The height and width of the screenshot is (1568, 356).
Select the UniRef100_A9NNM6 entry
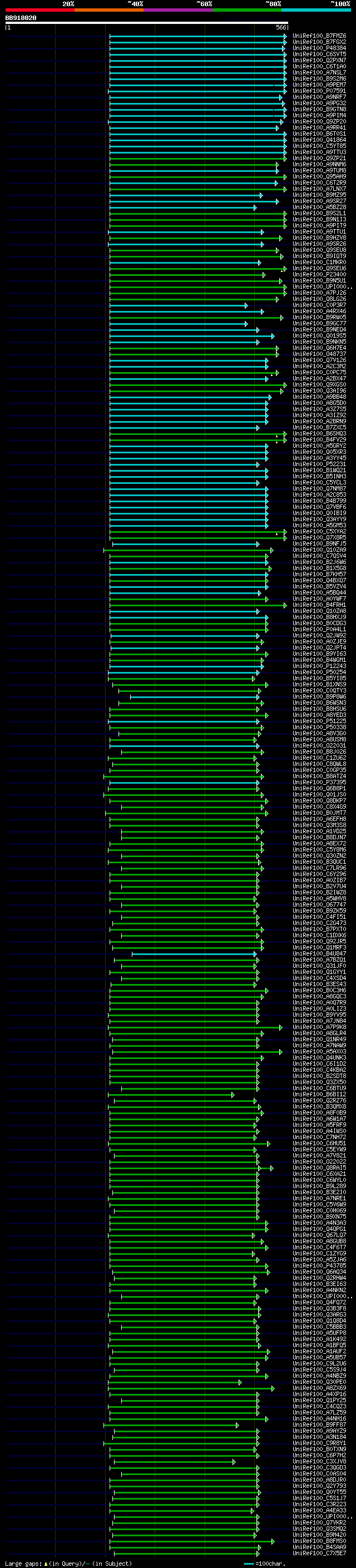pyautogui.click(x=319, y=164)
